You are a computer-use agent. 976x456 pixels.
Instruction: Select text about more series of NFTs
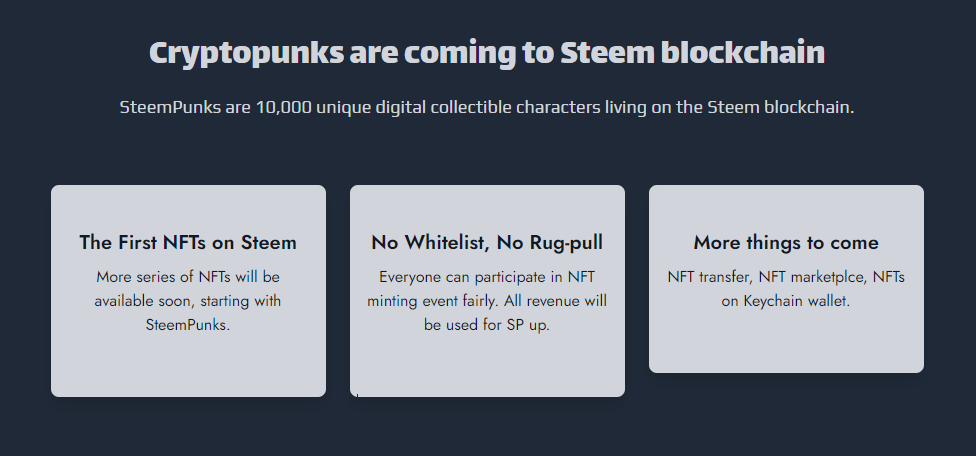(188, 300)
